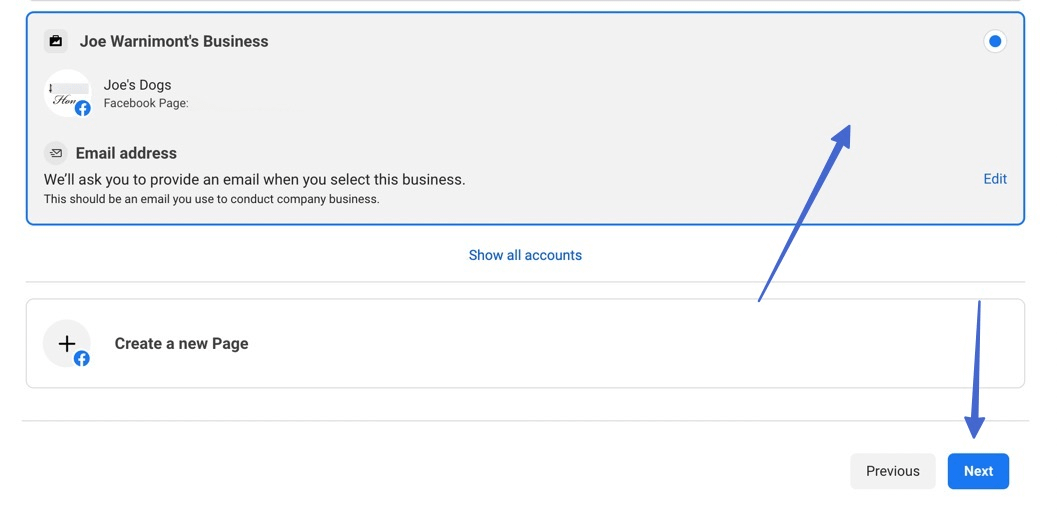
Task: Click the Joe's Dogs page avatar
Action: [x=67, y=93]
